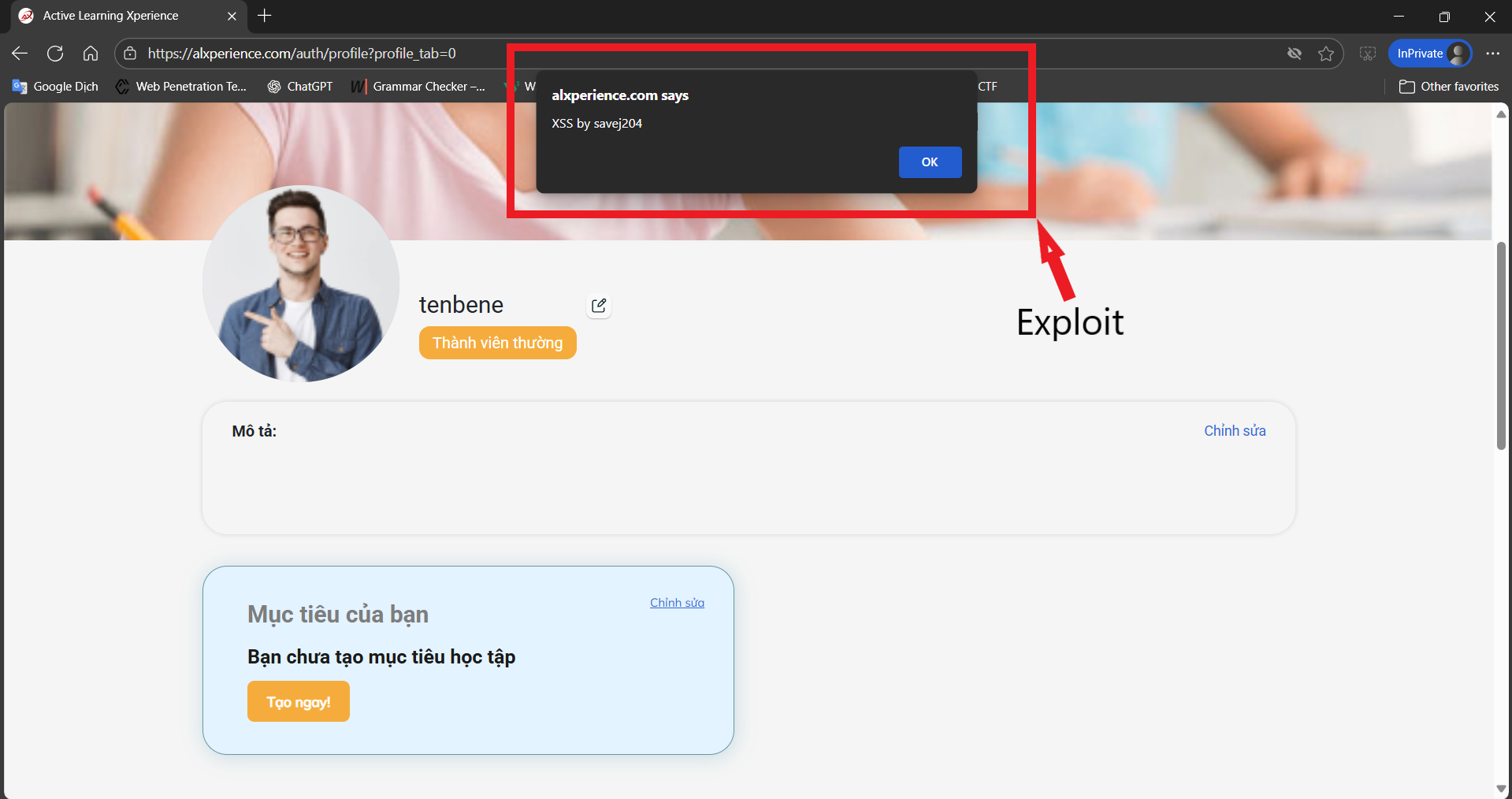This screenshot has width=1512, height=799.
Task: Open the Other favorites folder
Action: [x=1449, y=87]
